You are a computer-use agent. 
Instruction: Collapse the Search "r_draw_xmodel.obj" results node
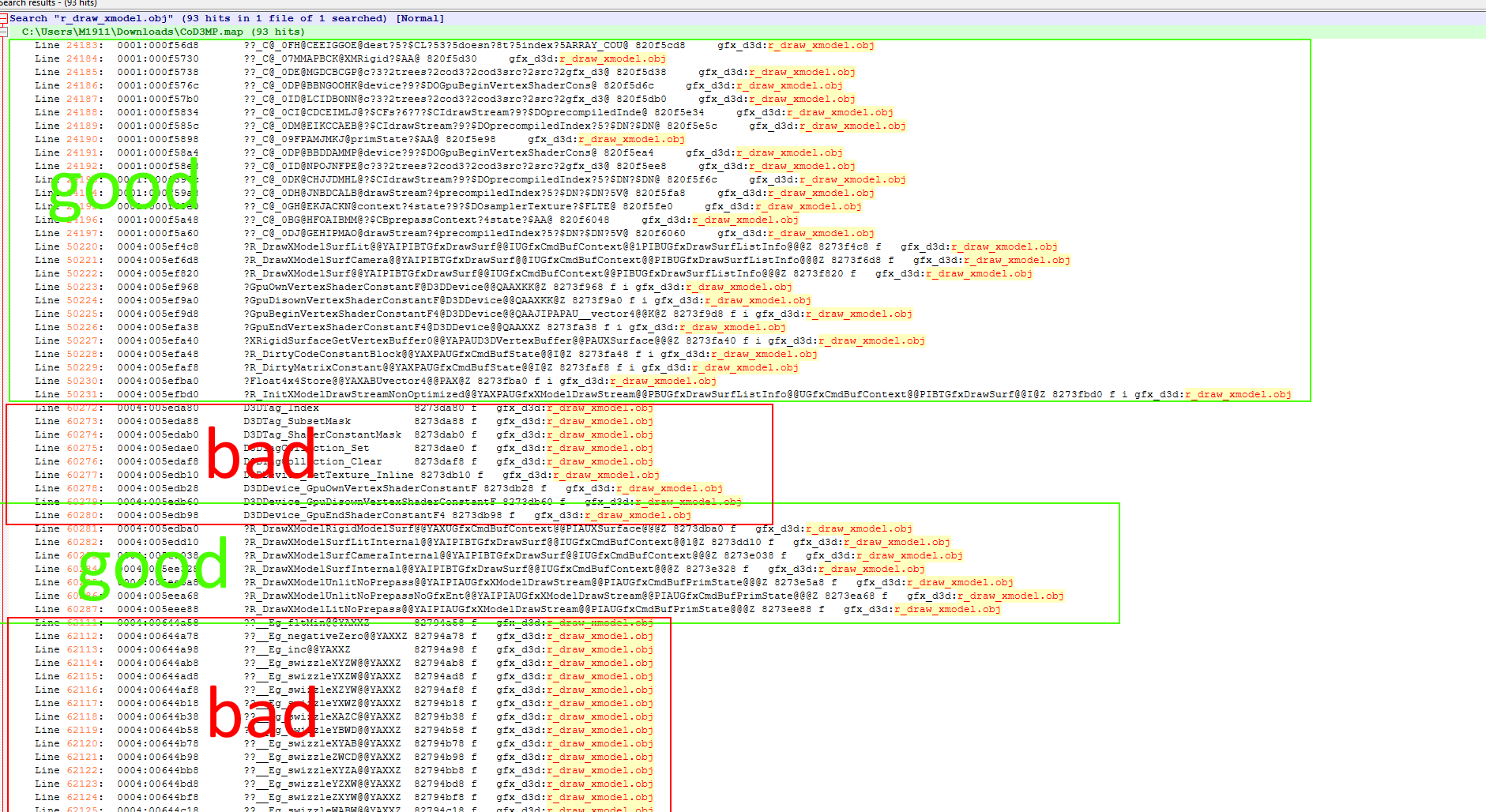(3, 18)
